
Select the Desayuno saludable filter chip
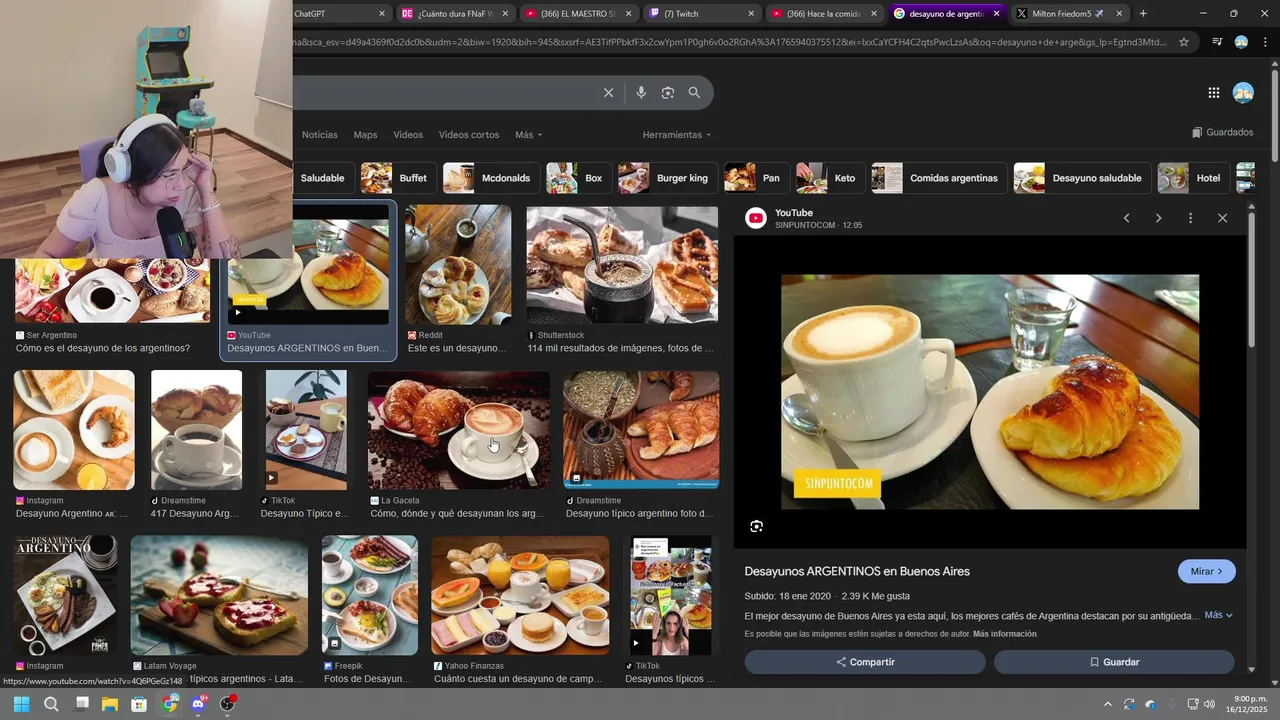(1082, 178)
